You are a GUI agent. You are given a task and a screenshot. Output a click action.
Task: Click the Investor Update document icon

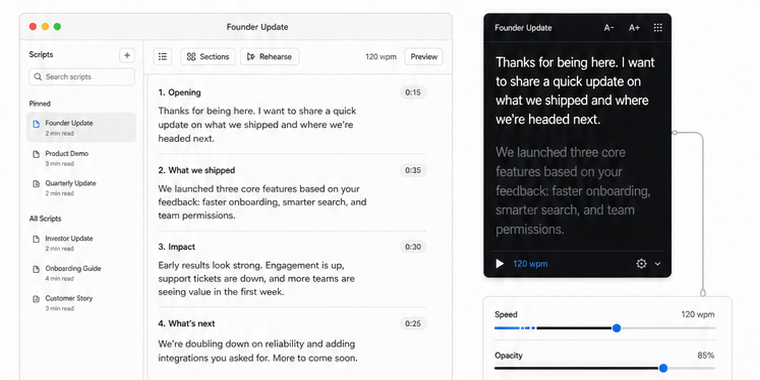pos(36,239)
